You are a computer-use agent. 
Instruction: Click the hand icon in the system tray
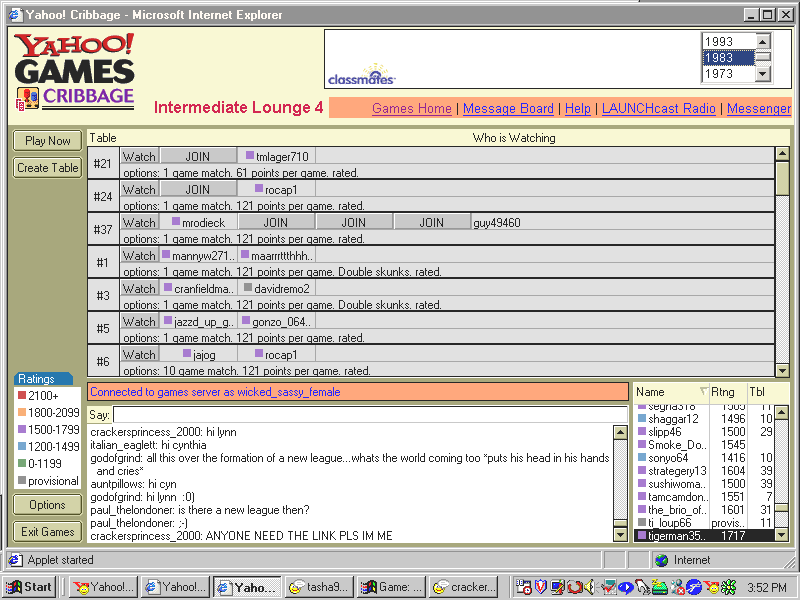click(x=643, y=587)
